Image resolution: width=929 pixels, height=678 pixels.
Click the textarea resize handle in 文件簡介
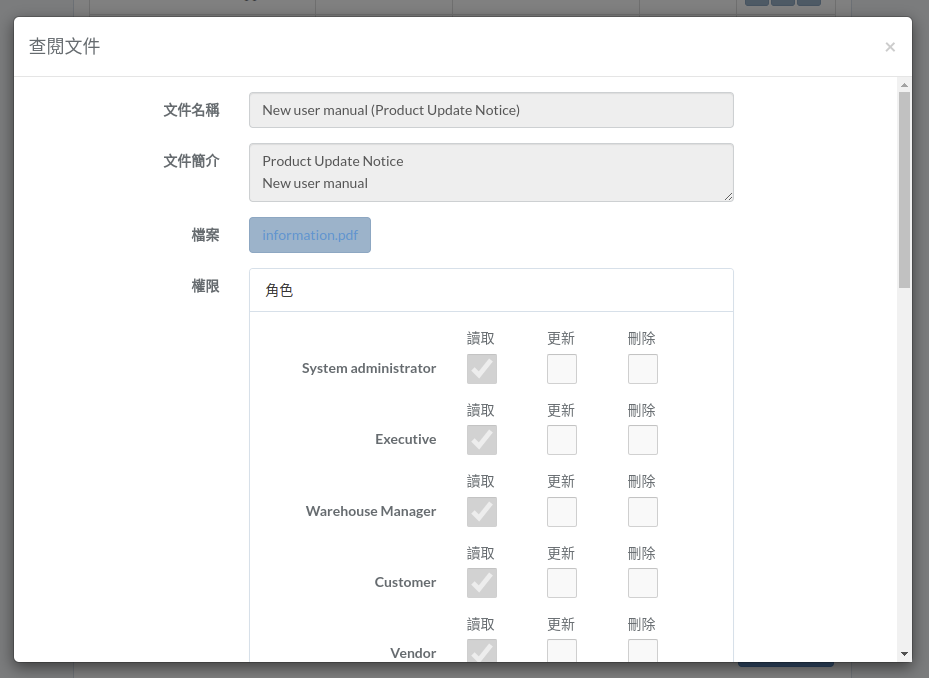pyautogui.click(x=728, y=196)
